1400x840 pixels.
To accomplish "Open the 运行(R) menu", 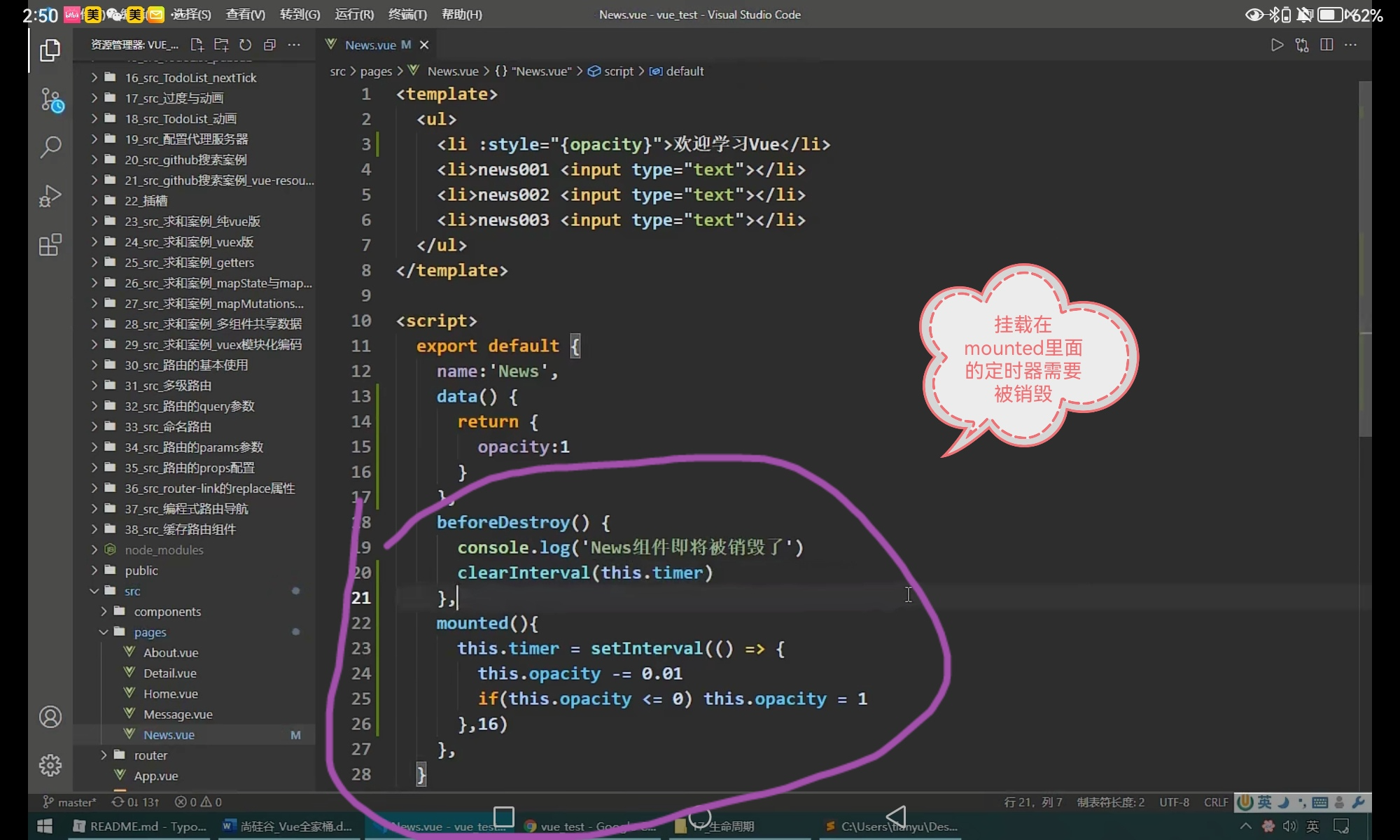I will coord(354,15).
